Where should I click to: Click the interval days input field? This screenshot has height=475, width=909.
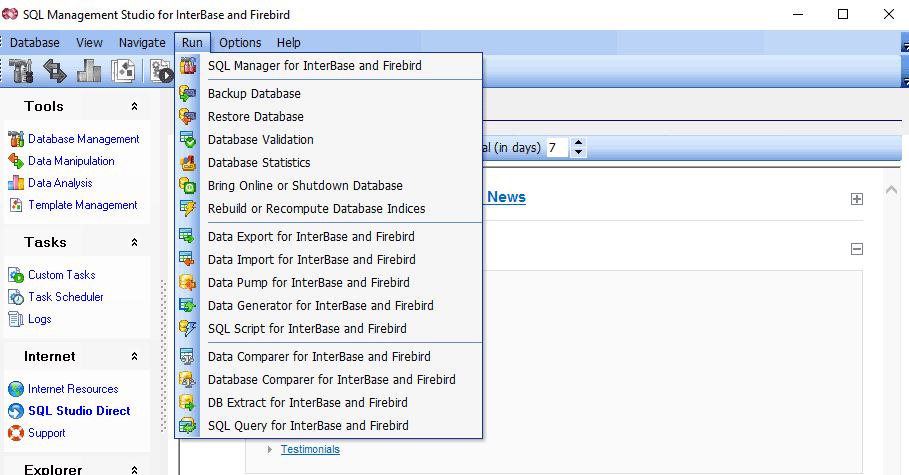(x=558, y=147)
